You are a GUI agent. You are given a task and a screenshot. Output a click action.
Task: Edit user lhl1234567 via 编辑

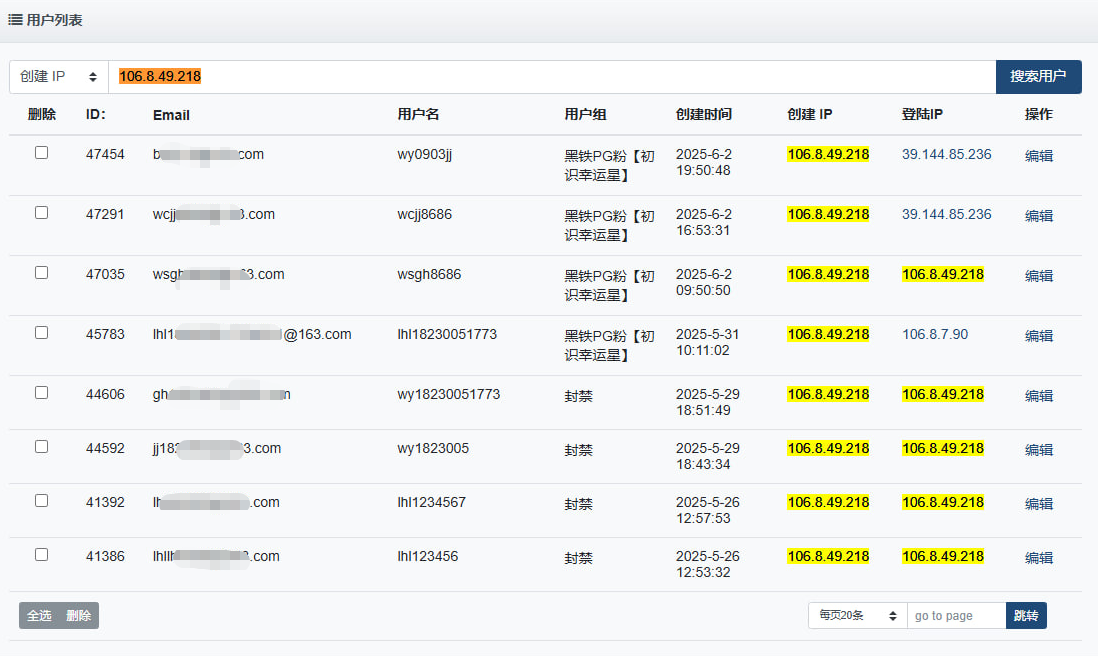coord(1038,503)
